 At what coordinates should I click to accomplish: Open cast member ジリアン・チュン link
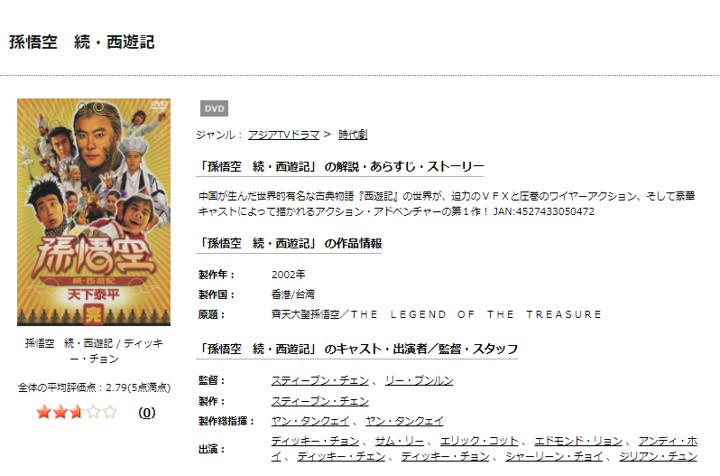click(658, 456)
